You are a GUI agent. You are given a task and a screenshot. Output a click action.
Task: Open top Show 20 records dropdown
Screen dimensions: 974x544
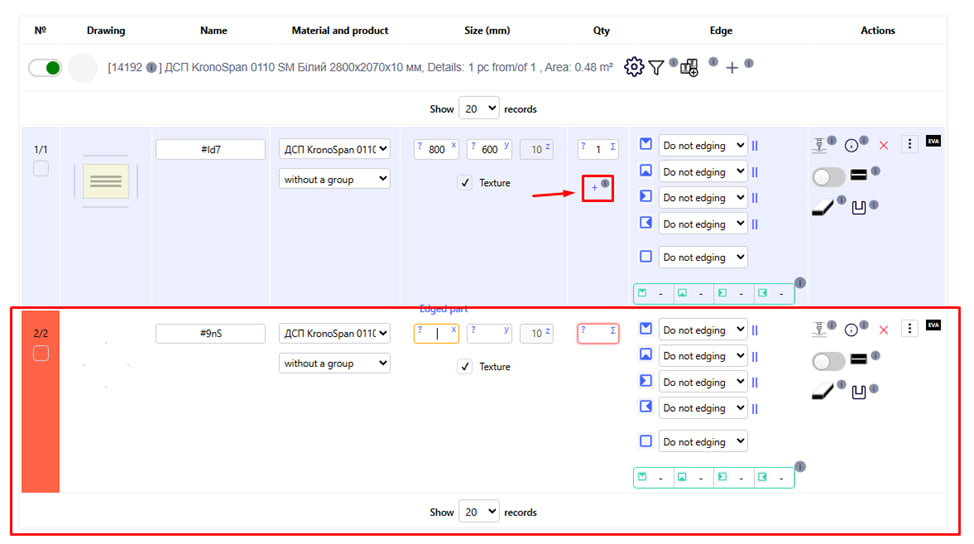tap(478, 109)
